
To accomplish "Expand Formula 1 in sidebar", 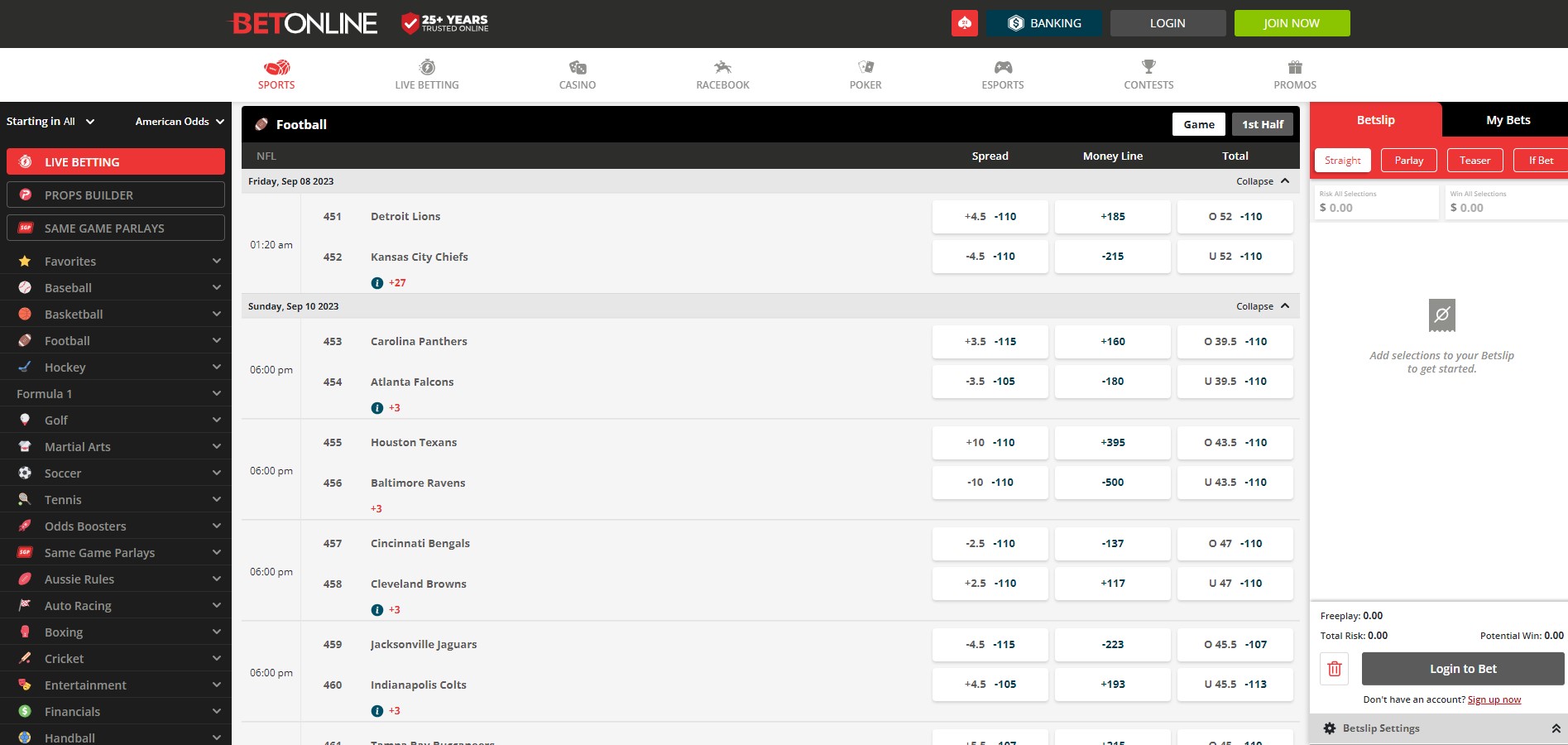I will tap(116, 394).
